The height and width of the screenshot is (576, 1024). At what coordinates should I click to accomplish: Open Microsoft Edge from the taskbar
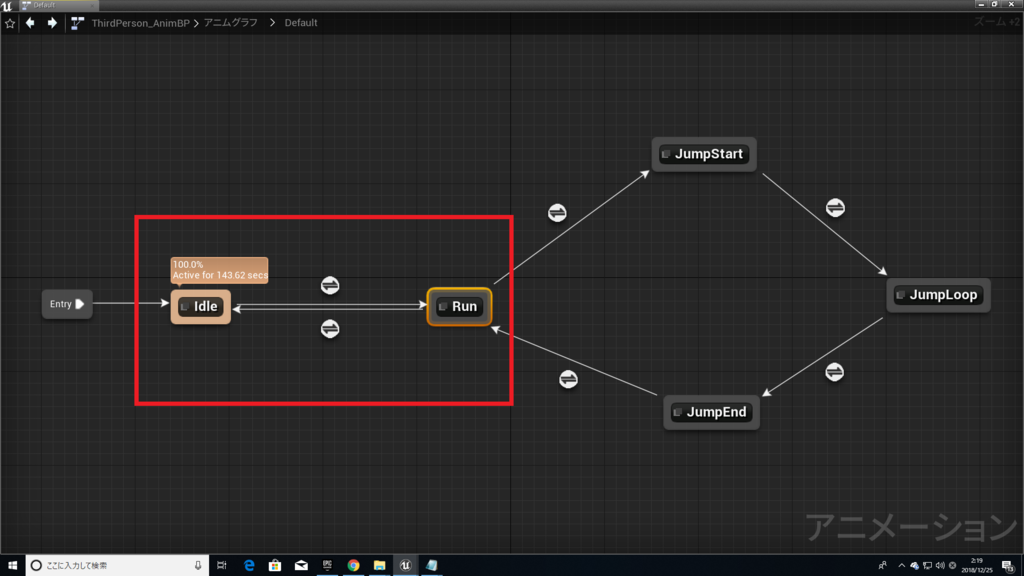(249, 566)
